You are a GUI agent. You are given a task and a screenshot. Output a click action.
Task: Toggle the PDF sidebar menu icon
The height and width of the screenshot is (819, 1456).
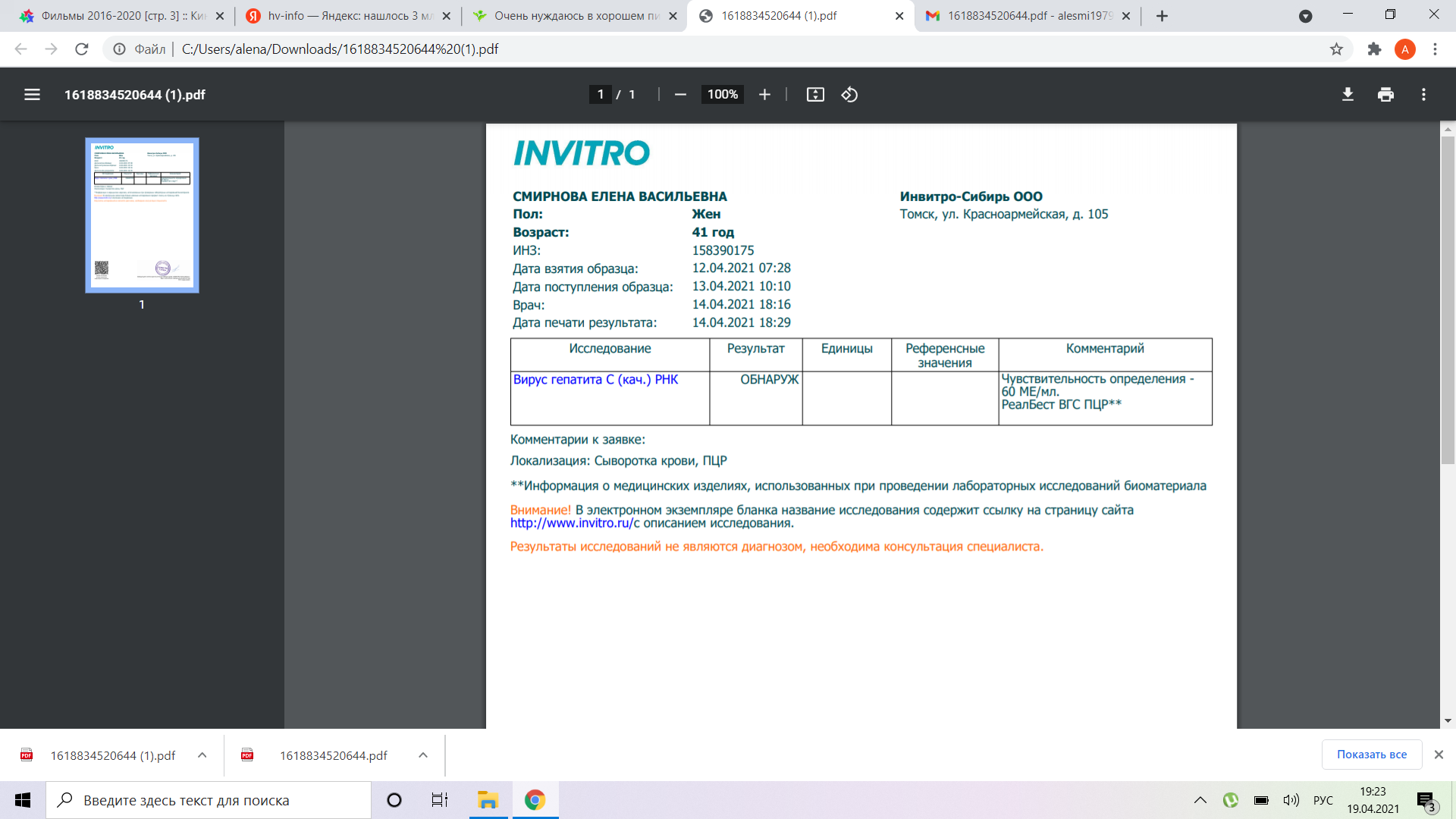pyautogui.click(x=32, y=95)
